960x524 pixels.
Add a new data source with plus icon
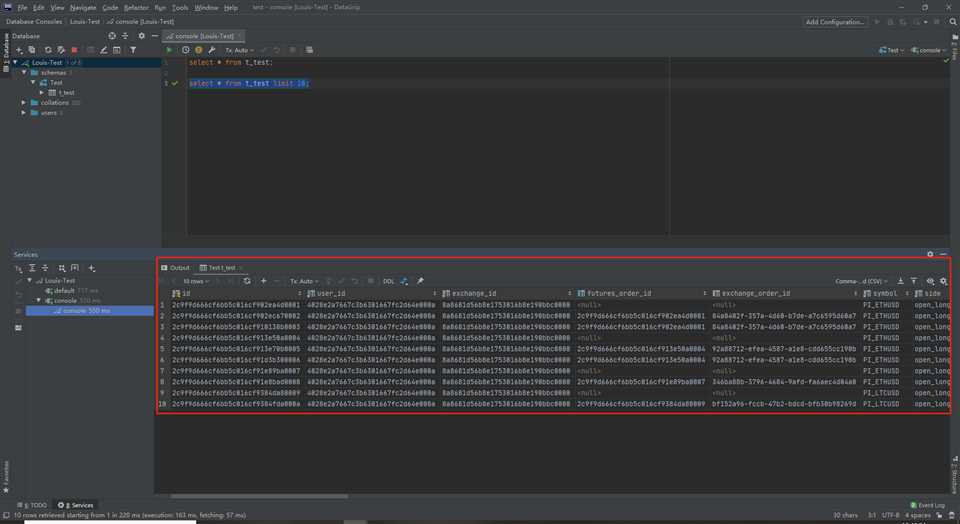tap(19, 50)
